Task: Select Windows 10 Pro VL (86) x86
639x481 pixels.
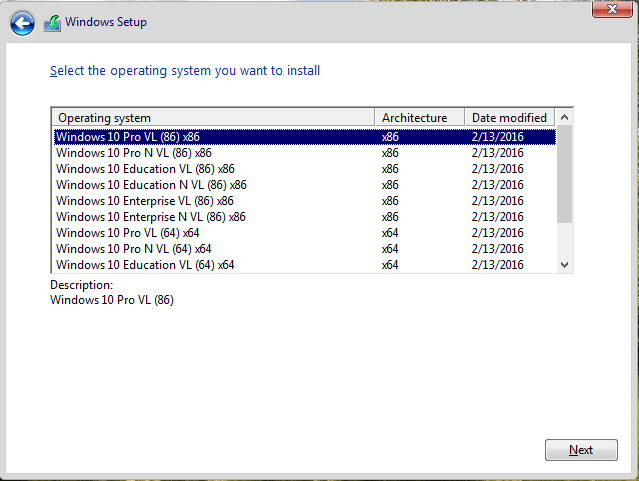Action: pyautogui.click(x=304, y=137)
